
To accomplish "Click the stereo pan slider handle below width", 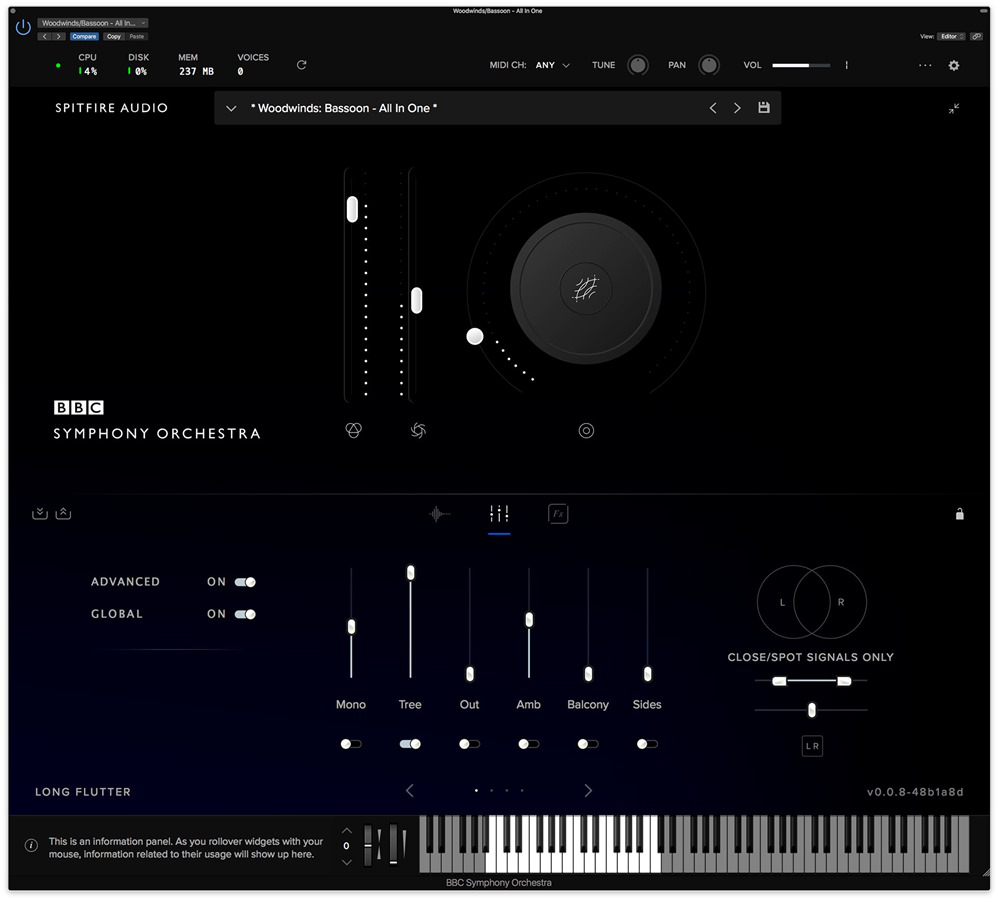I will tap(812, 710).
